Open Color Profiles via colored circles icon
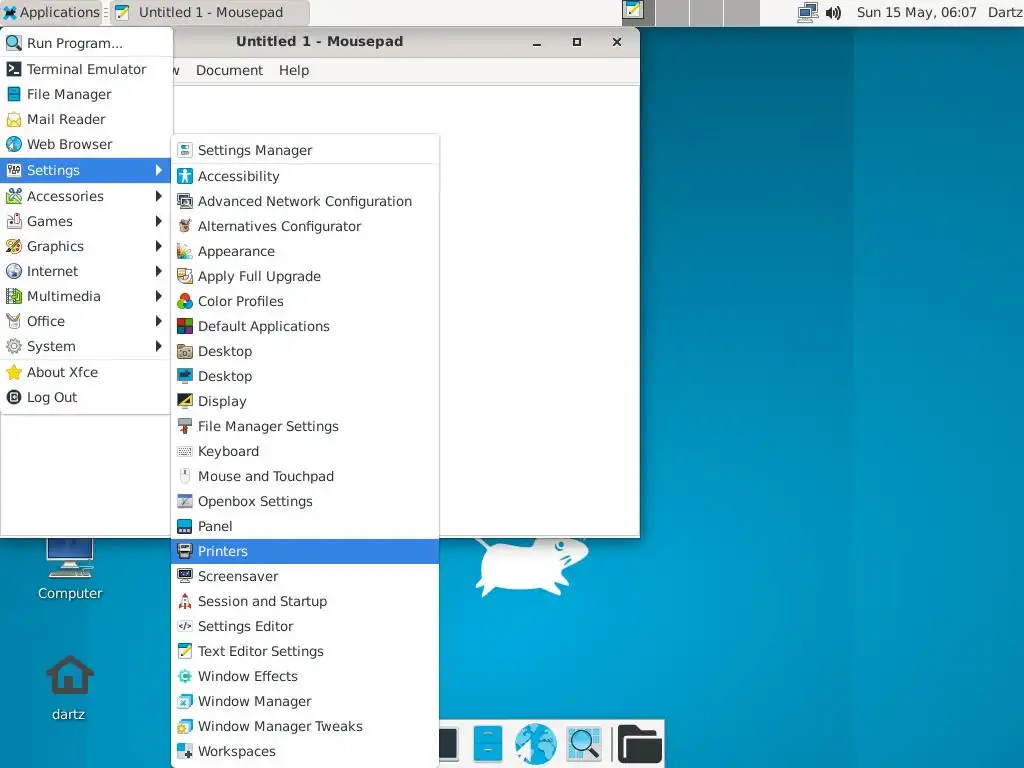Screen dimensions: 1024x768 185,301
